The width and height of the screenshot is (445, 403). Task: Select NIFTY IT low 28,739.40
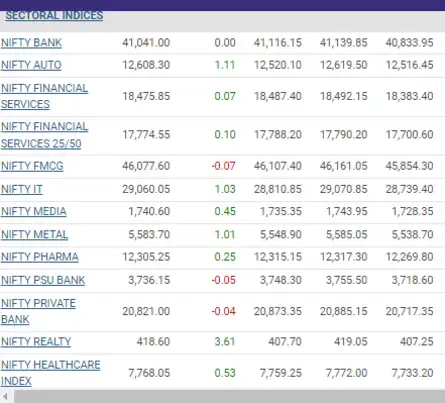point(410,189)
